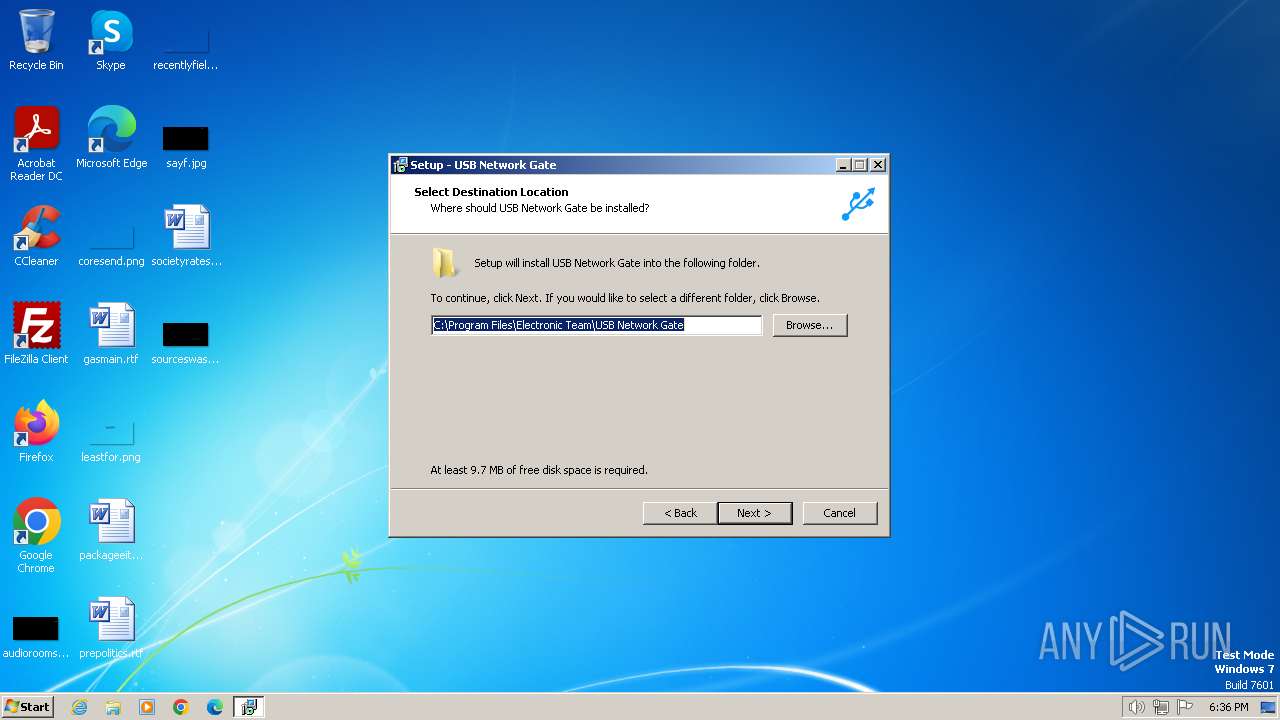The height and width of the screenshot is (720, 1280).
Task: Select the packageeit... document icon
Action: 111,530
